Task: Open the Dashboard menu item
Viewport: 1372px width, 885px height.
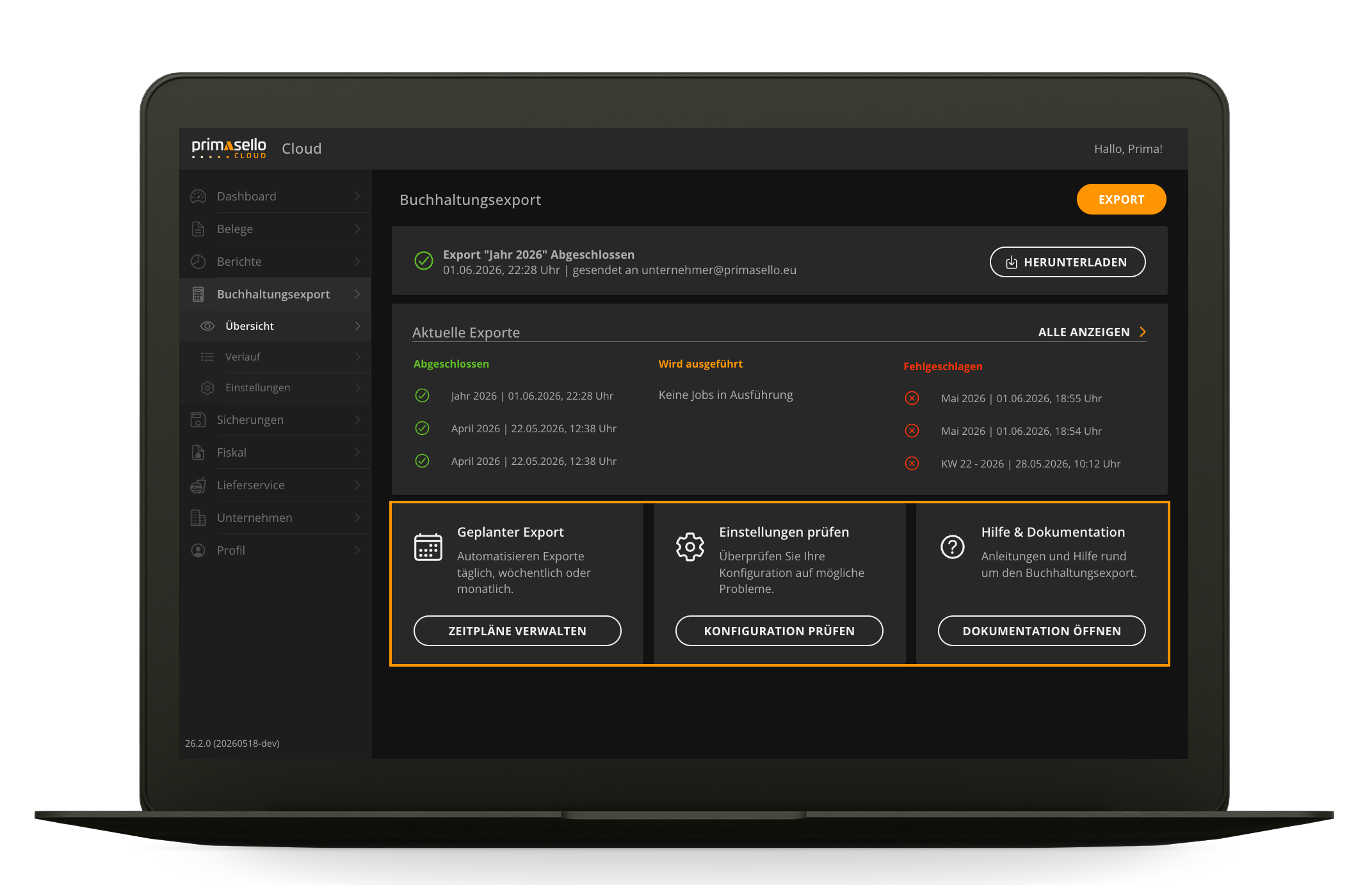Action: point(275,197)
